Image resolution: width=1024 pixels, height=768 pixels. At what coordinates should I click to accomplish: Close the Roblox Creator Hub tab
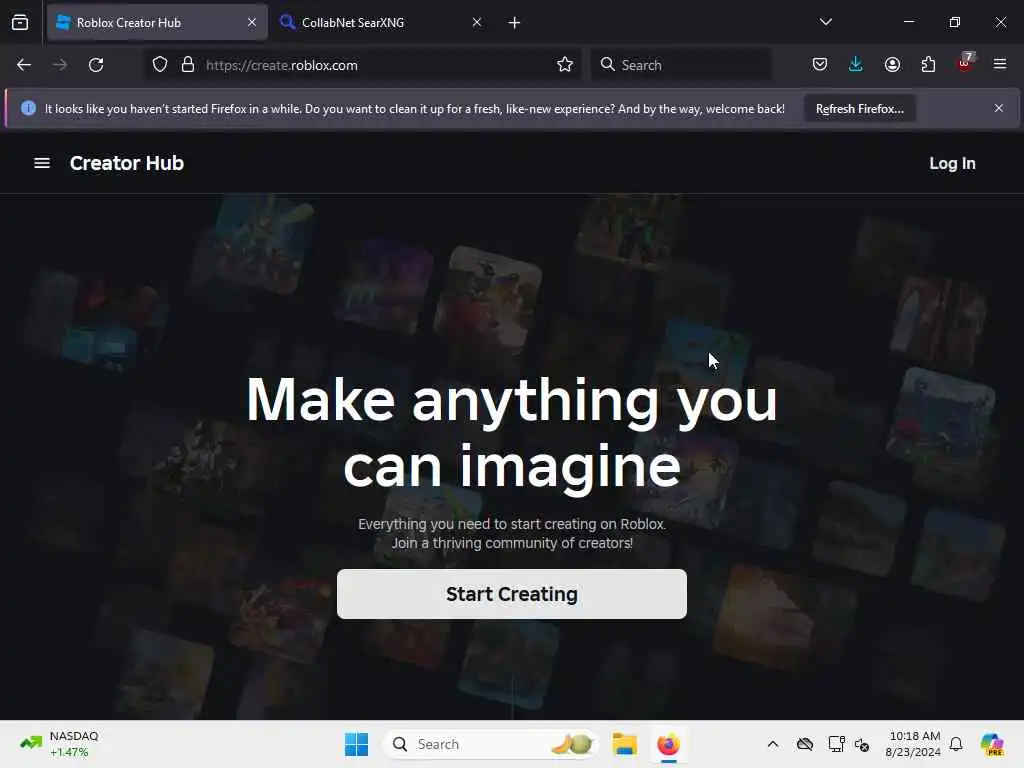(x=252, y=22)
